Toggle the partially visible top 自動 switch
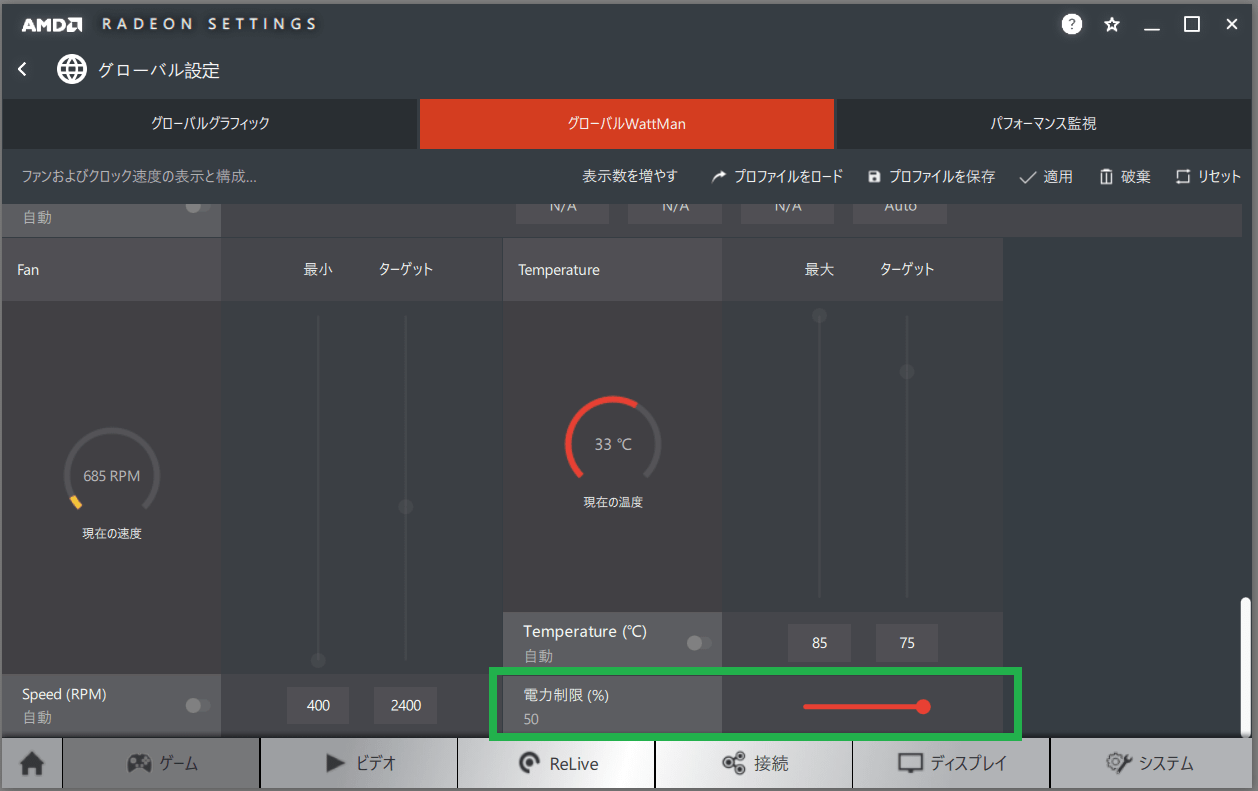Image resolution: width=1258 pixels, height=791 pixels. point(198,208)
